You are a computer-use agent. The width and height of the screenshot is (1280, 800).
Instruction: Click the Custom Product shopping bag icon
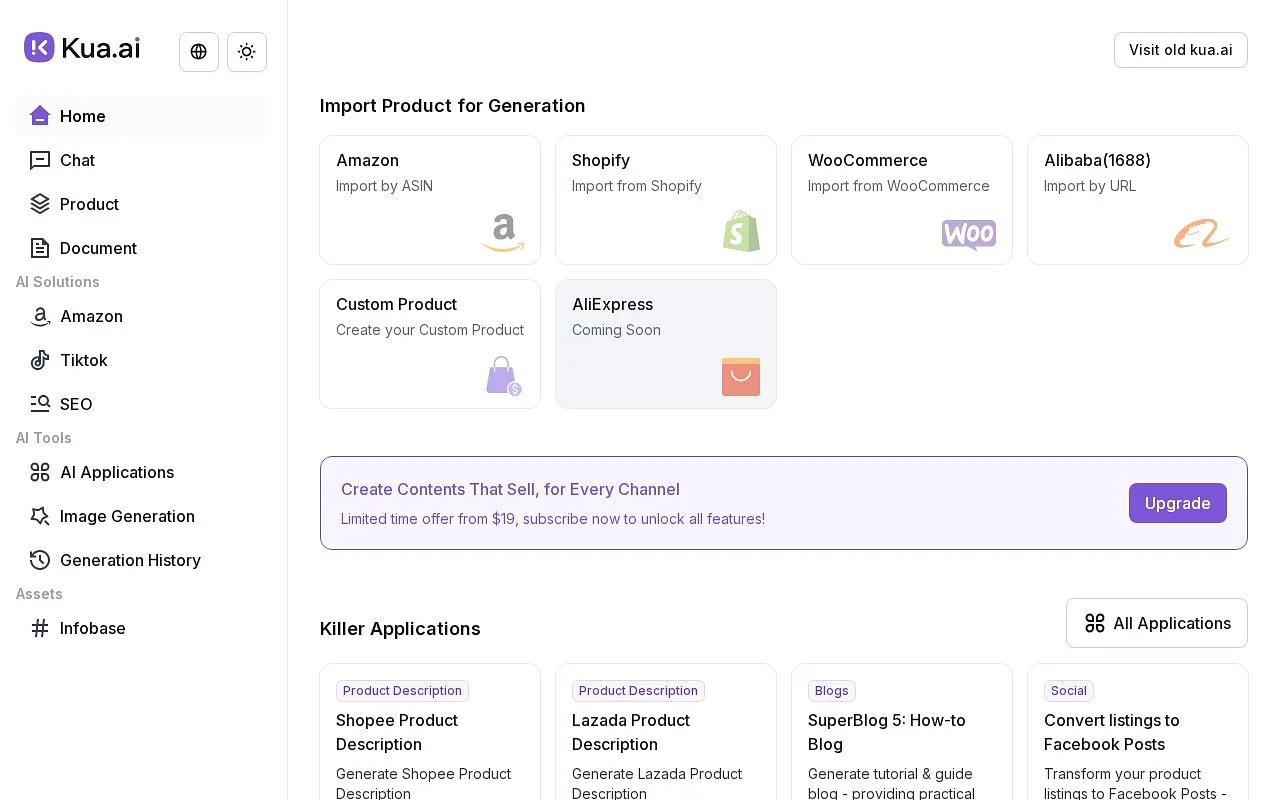[504, 376]
